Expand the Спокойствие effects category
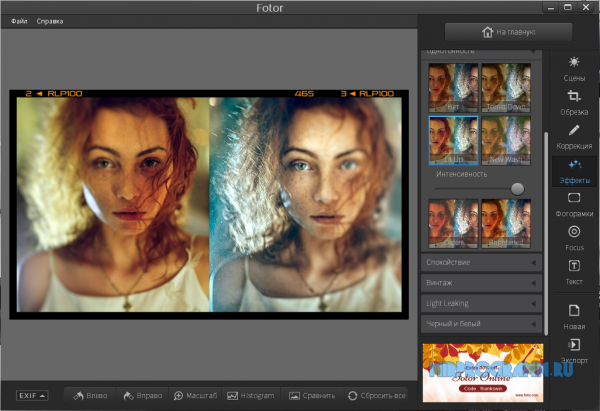Viewport: 600px width, 411px height. point(482,262)
